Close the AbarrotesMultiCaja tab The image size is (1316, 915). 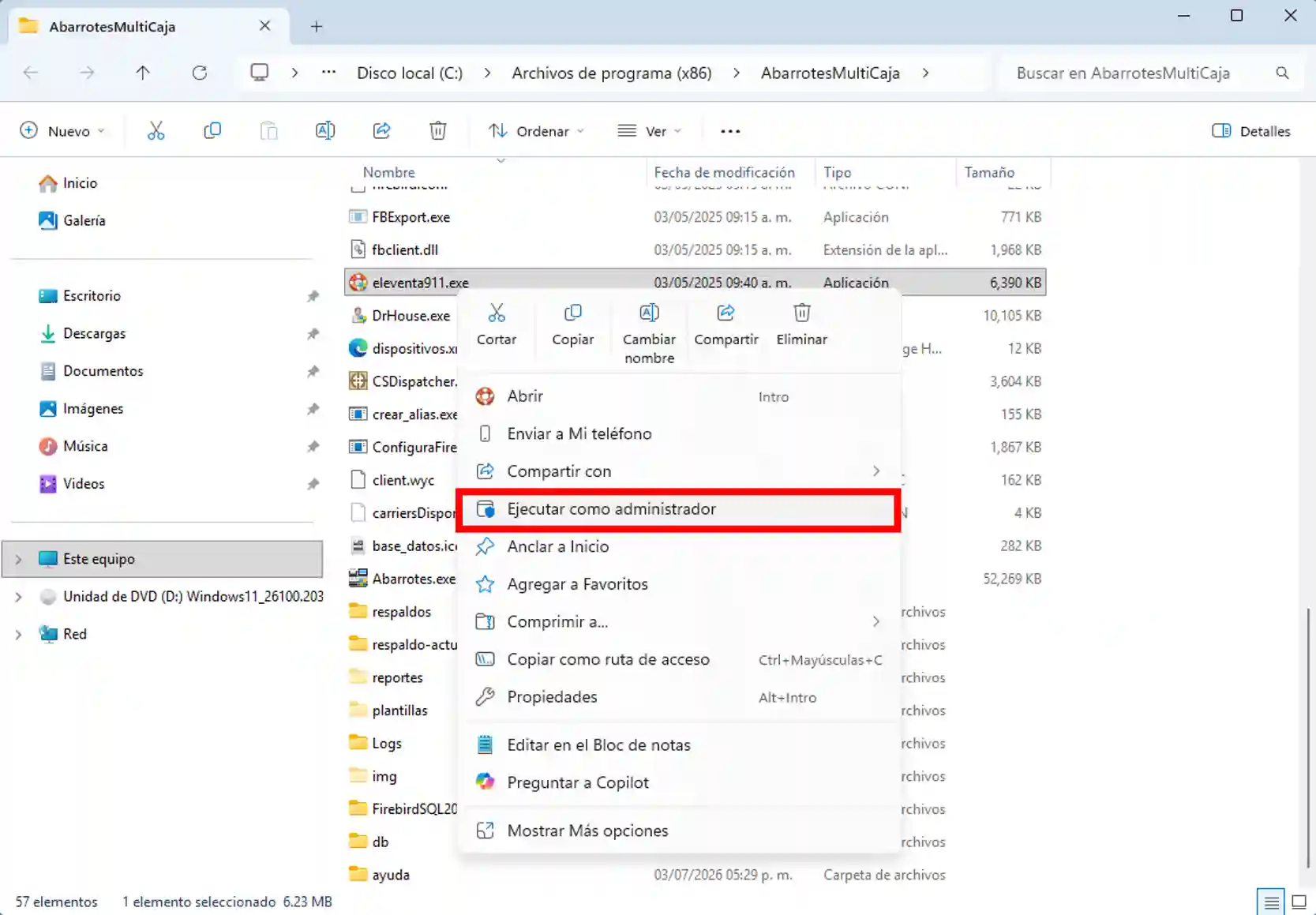(265, 26)
